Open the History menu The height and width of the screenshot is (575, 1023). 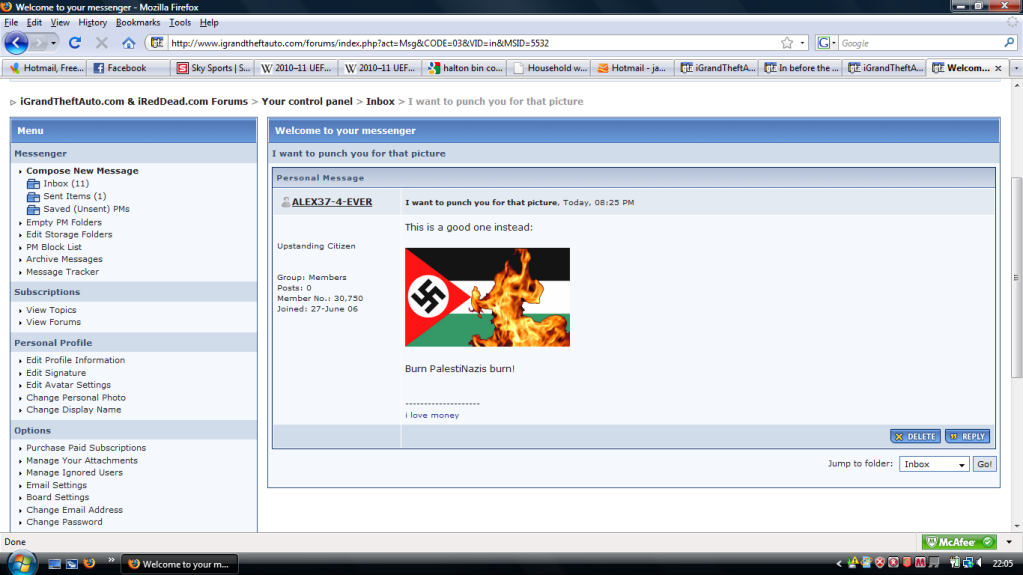coord(93,22)
